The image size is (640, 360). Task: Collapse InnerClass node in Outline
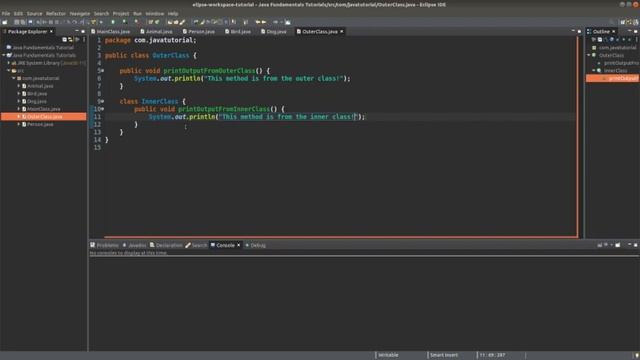[594, 71]
